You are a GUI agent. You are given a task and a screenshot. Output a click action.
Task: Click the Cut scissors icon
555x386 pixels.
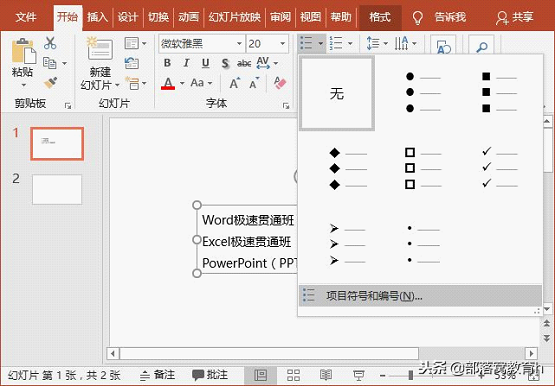coord(50,43)
